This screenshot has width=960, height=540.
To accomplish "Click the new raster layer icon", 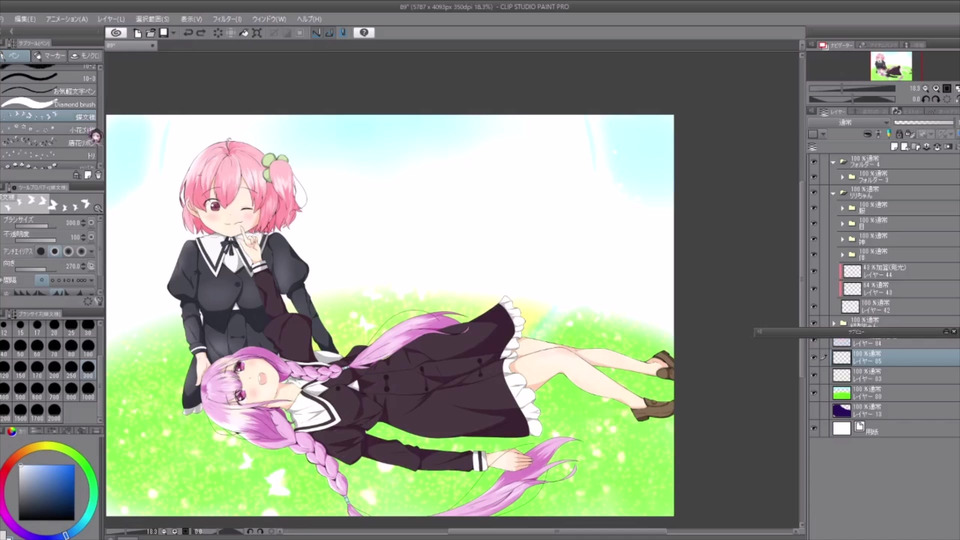I will pos(894,147).
